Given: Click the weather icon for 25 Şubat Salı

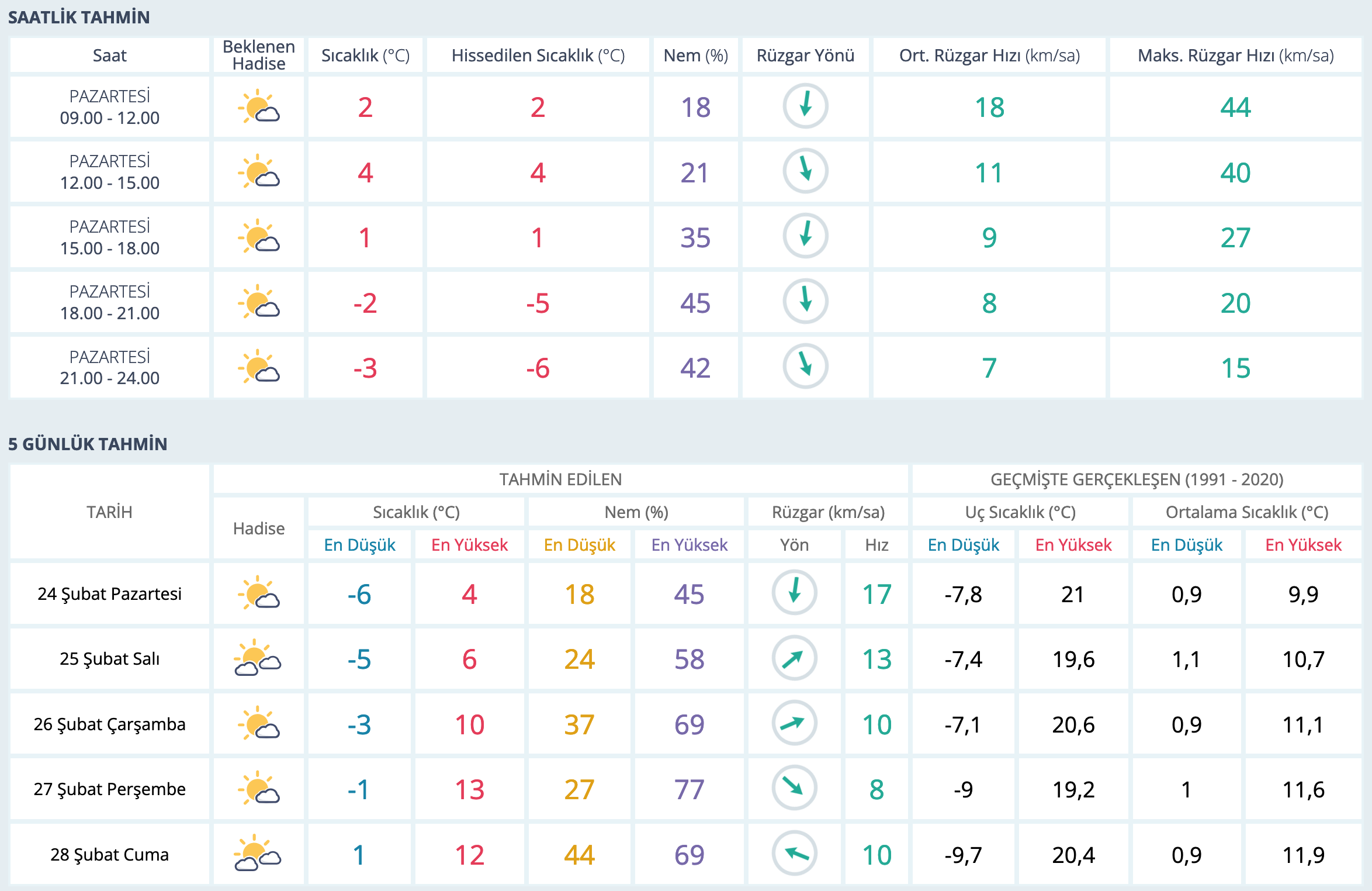Looking at the screenshot, I should (x=258, y=659).
